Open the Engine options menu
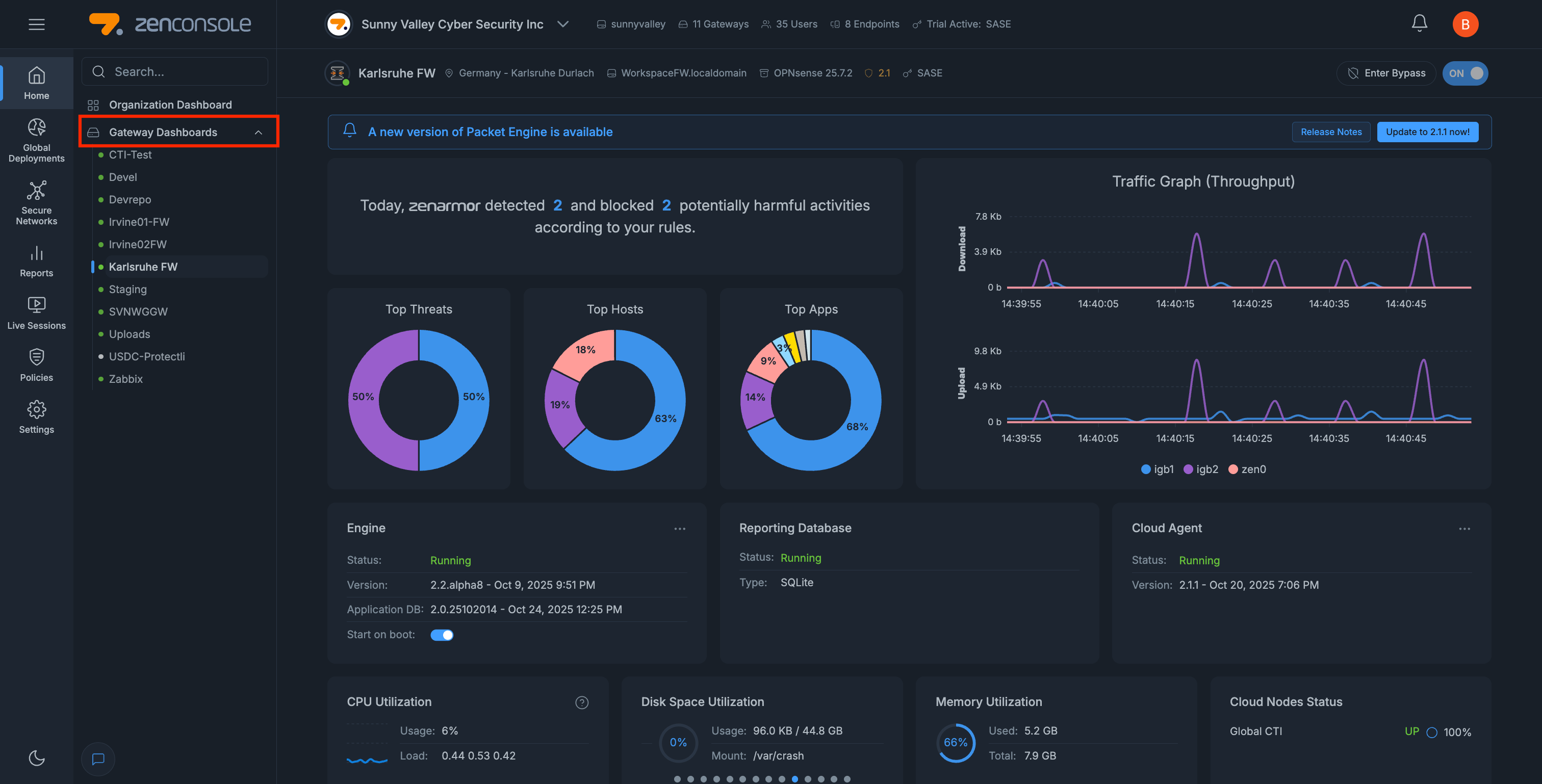This screenshot has height=784, width=1542. (x=679, y=529)
